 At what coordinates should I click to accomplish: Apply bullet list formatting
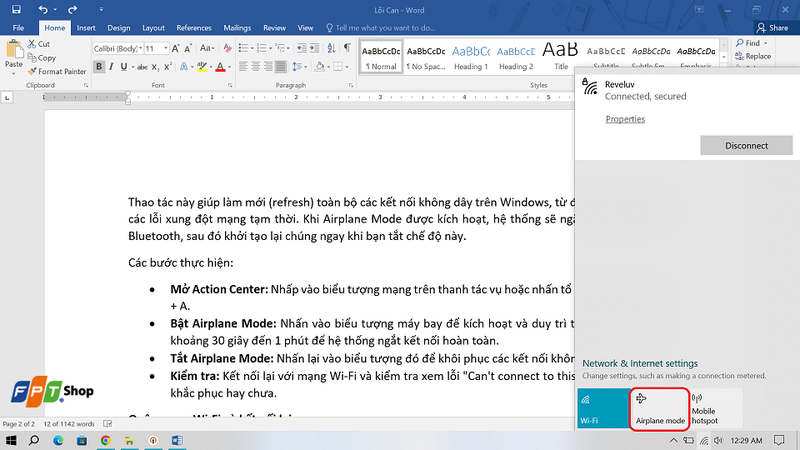point(243,48)
